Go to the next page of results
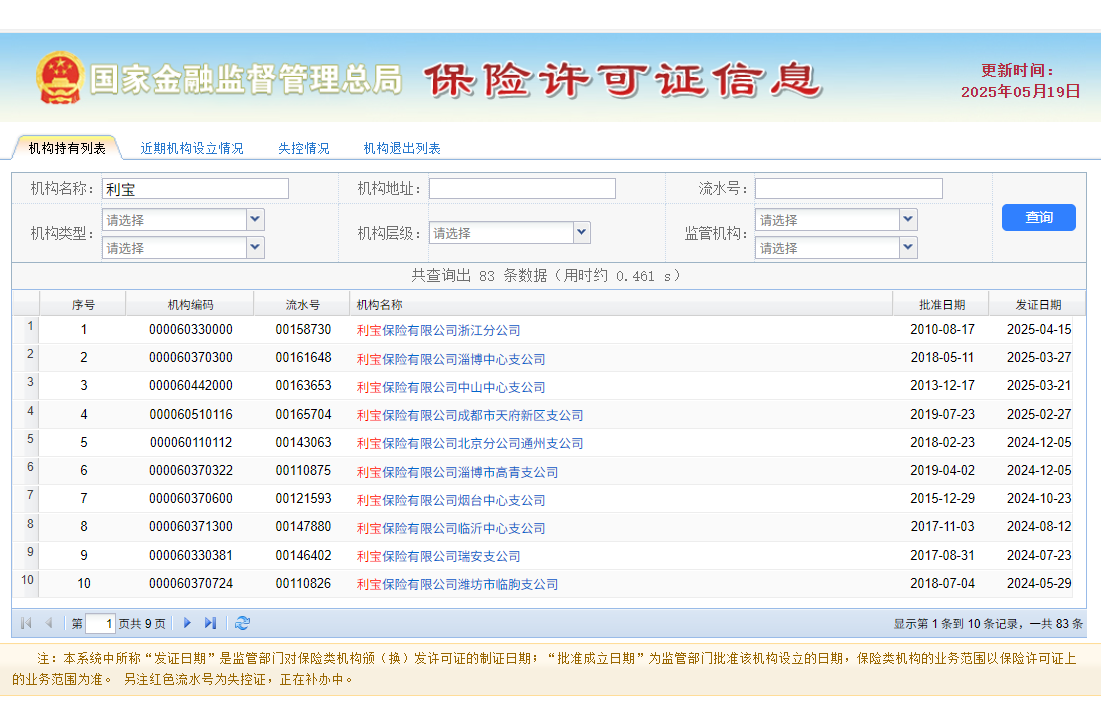 (187, 623)
